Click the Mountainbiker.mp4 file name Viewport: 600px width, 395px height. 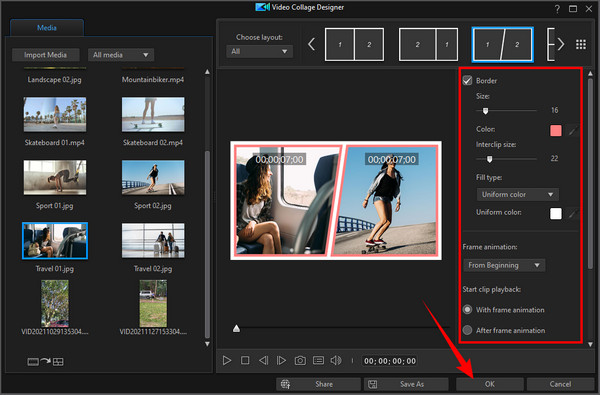pos(153,80)
